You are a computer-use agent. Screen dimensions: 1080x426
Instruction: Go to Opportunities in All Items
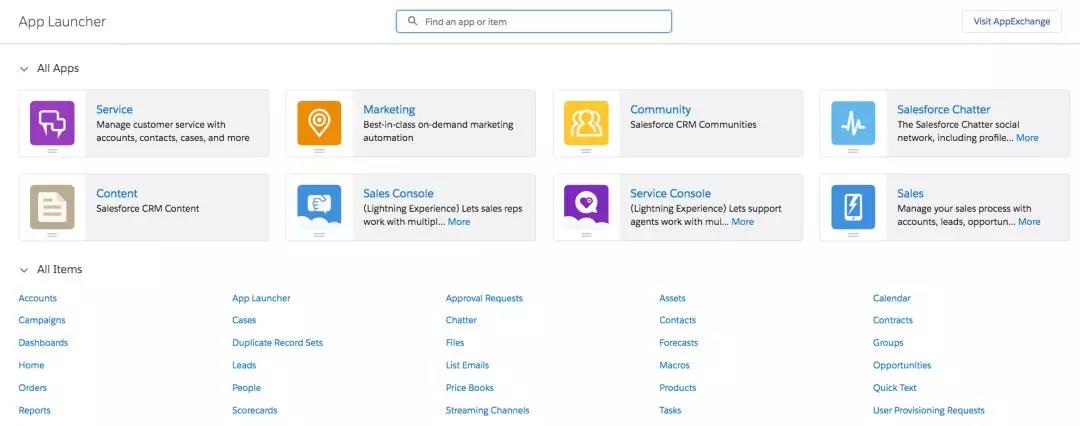coord(901,365)
